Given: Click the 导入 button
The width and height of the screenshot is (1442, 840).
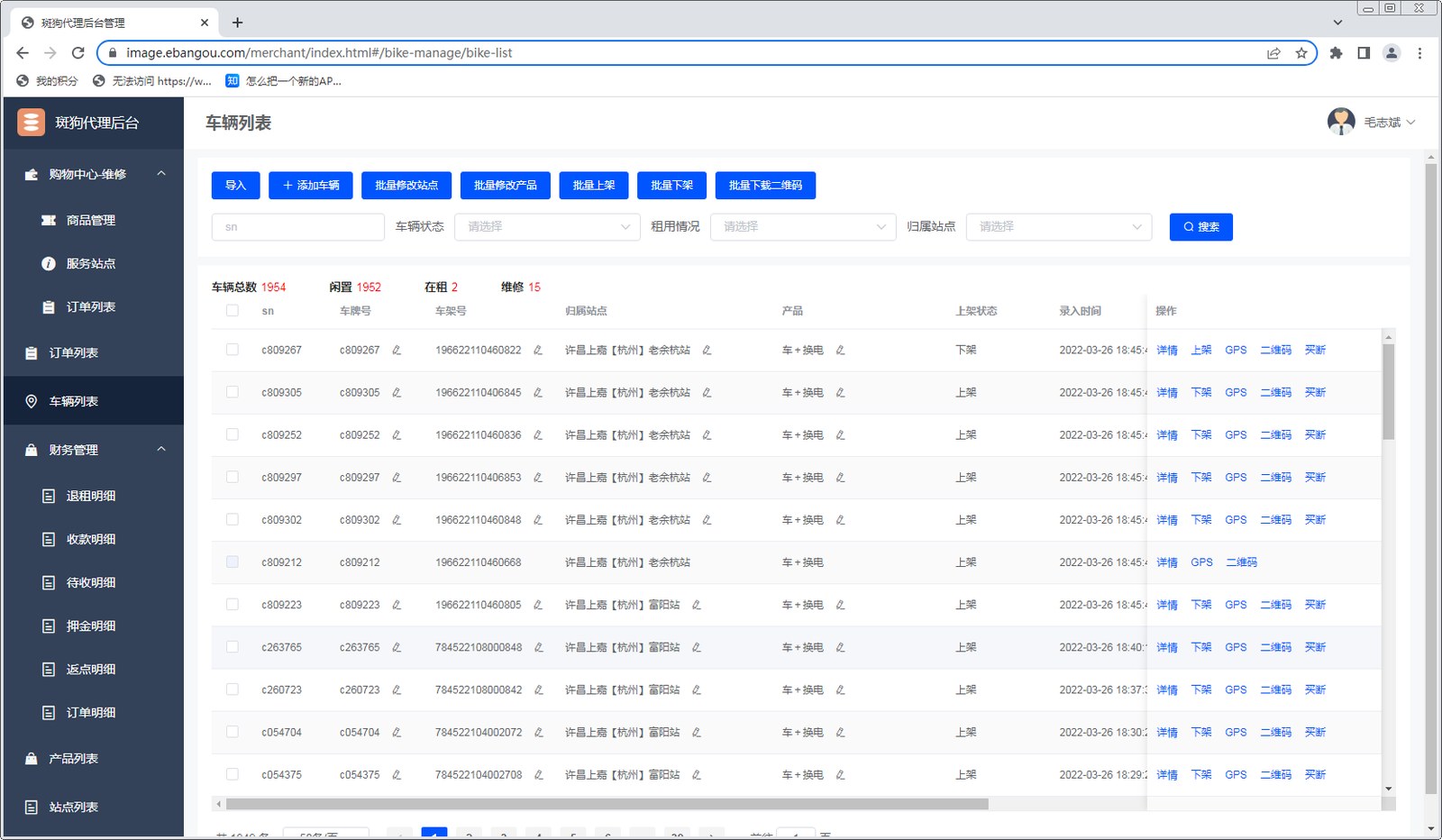Looking at the screenshot, I should point(236,186).
